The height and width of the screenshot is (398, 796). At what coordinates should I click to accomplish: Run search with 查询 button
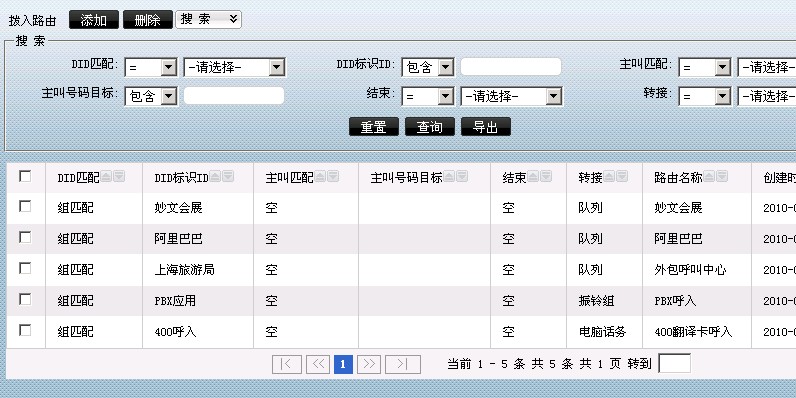click(x=429, y=127)
